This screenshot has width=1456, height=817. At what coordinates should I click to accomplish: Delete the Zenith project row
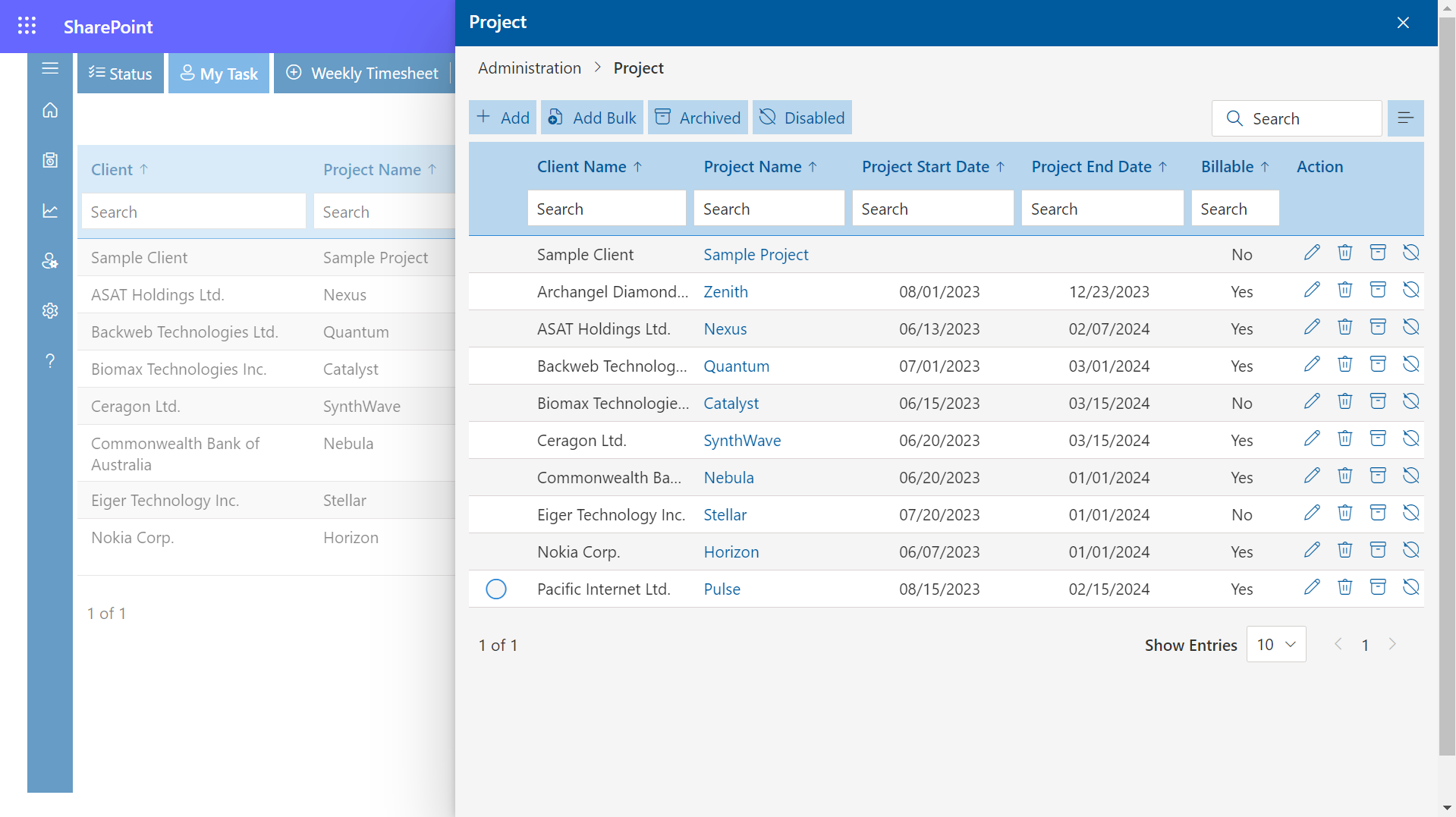click(x=1345, y=290)
